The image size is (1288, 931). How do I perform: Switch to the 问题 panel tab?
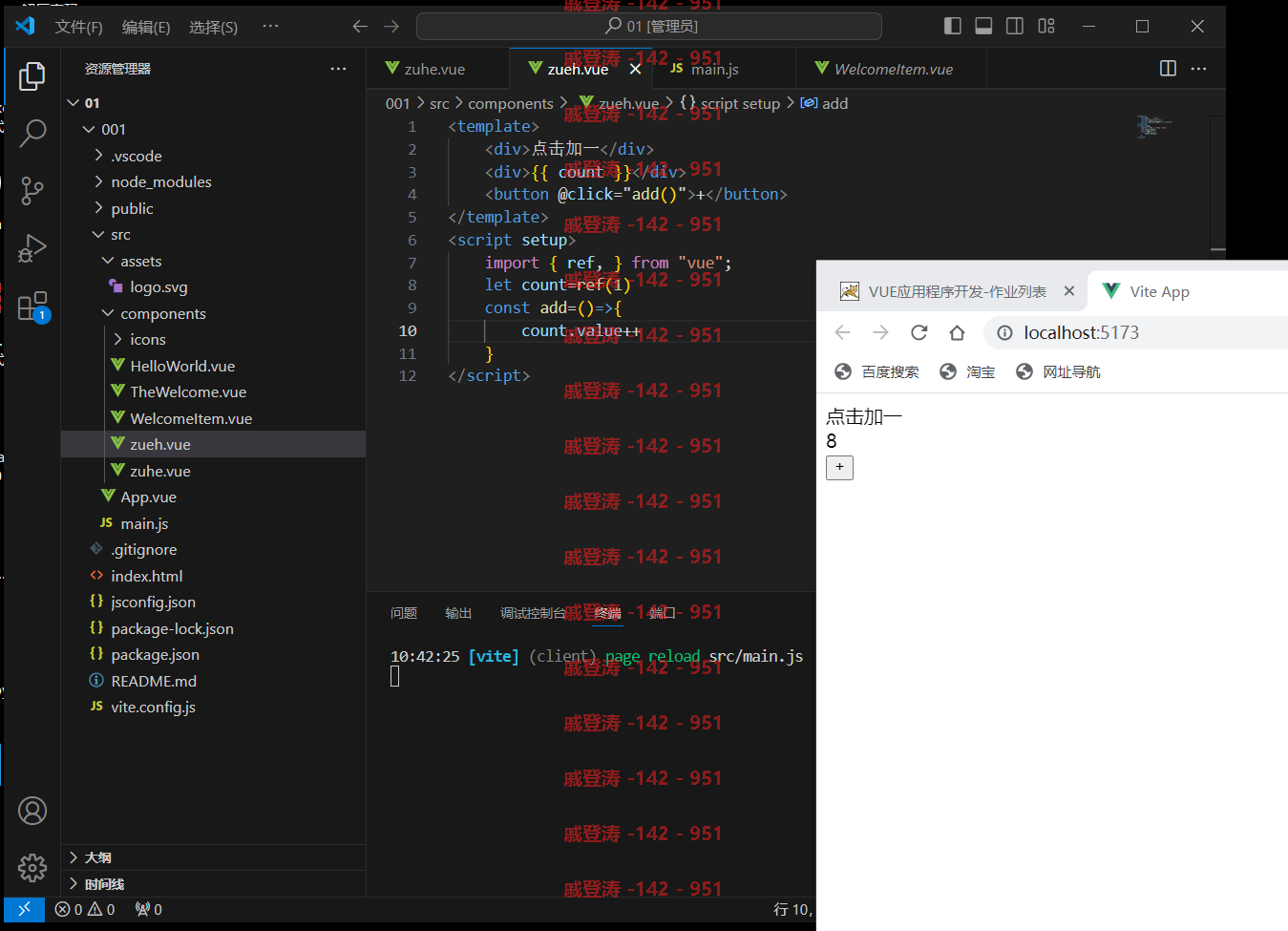(x=404, y=613)
